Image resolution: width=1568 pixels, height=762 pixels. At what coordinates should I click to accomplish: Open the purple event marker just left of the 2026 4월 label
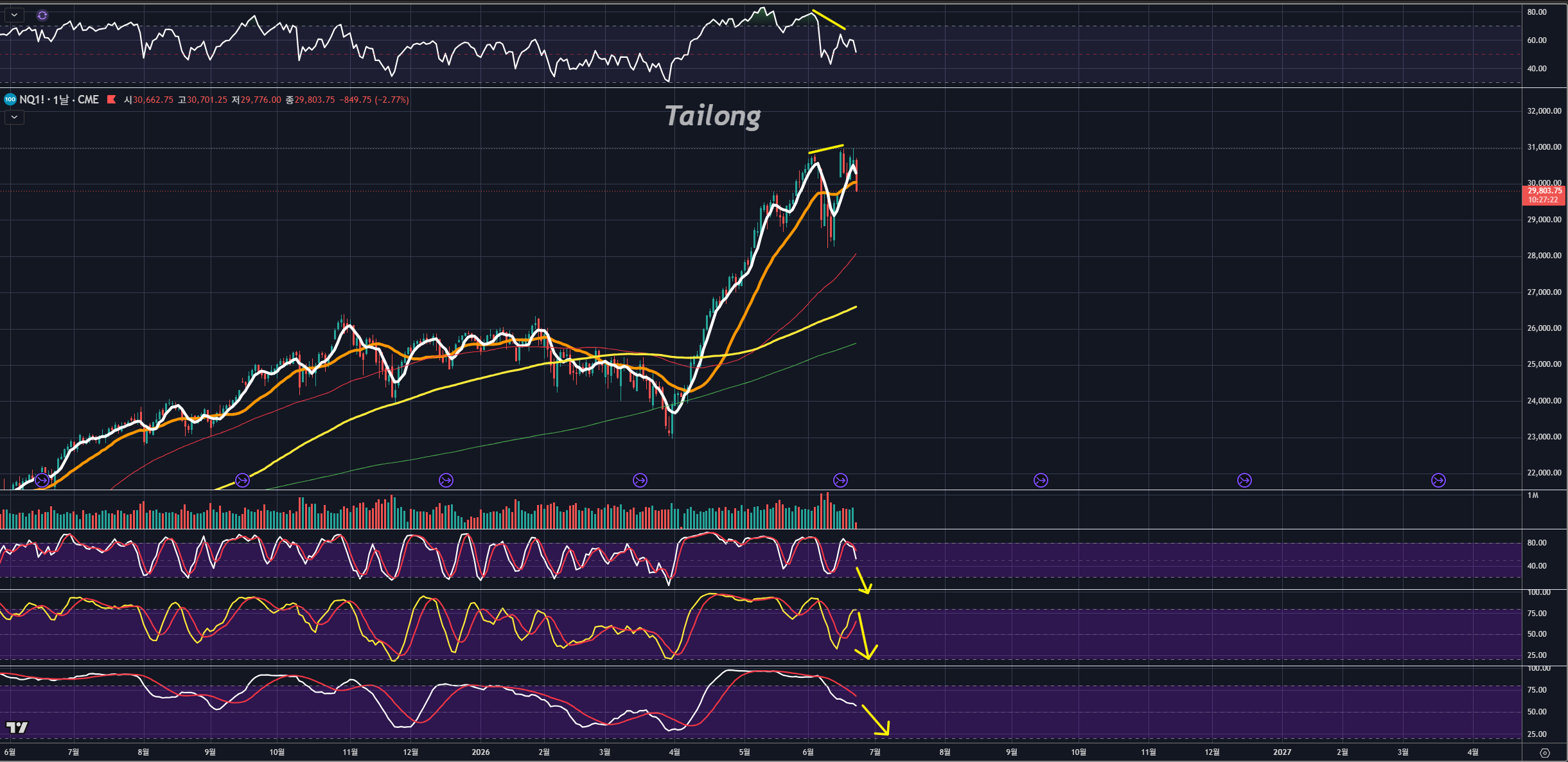point(640,480)
